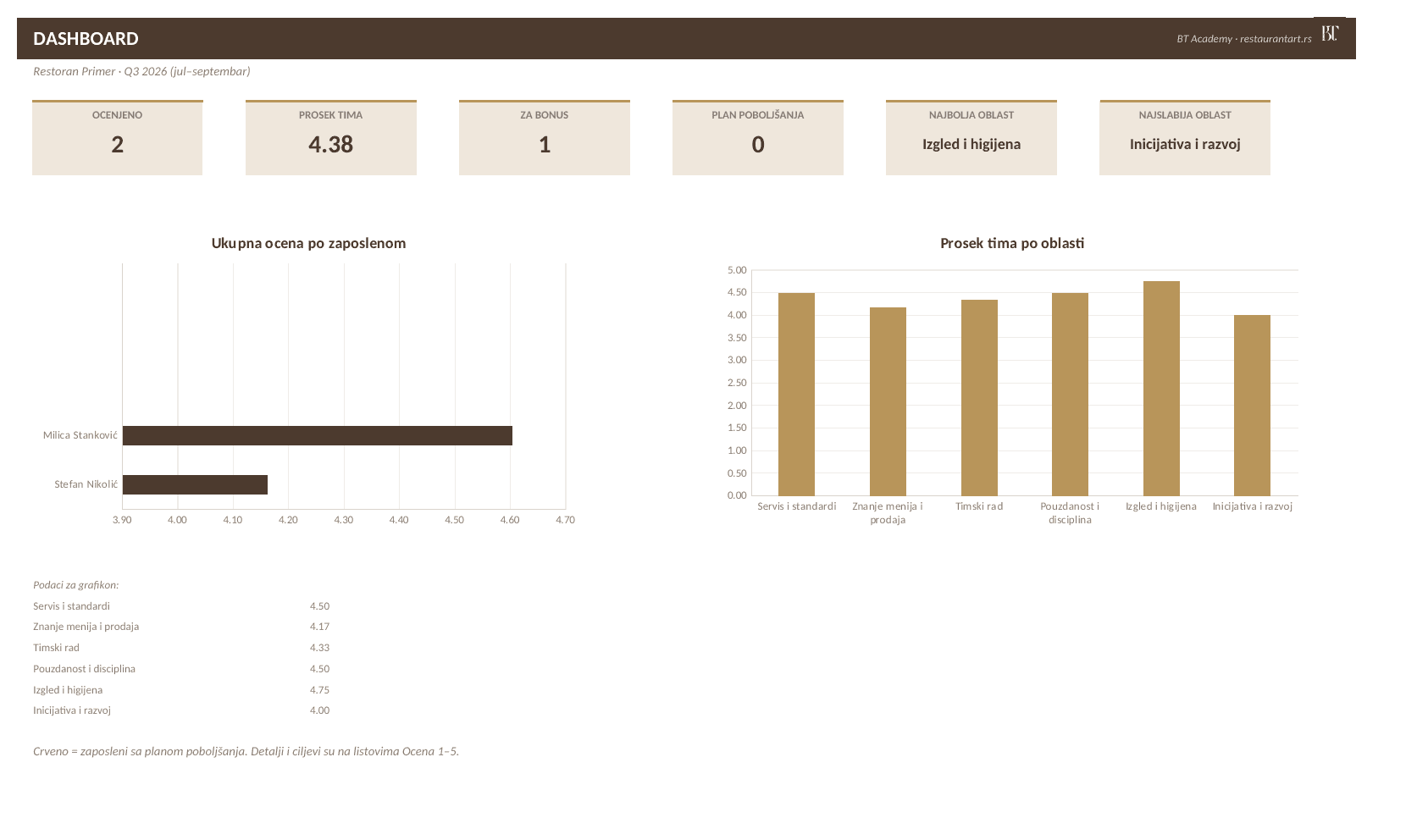Click table value 4.17
Image resolution: width=1417 pixels, height=840 pixels.
tap(319, 627)
